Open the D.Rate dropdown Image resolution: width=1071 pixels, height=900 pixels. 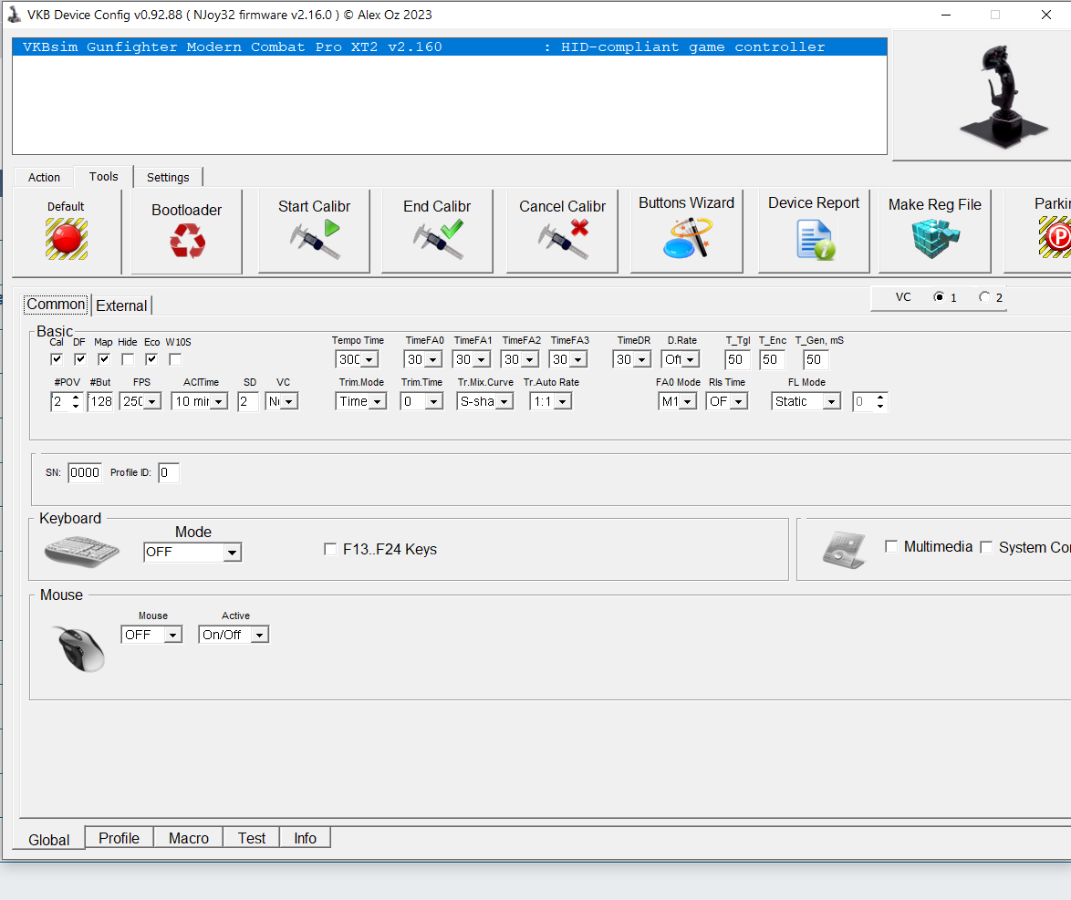tap(691, 360)
